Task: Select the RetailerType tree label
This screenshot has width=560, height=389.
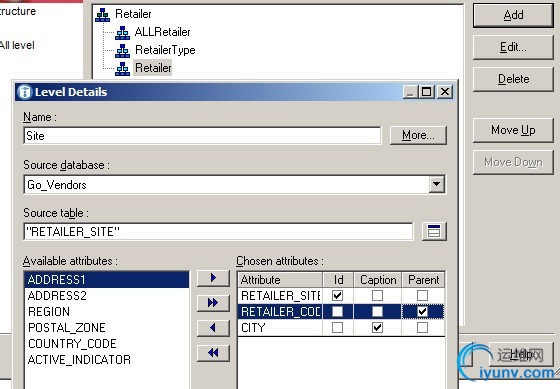Action: click(x=165, y=50)
